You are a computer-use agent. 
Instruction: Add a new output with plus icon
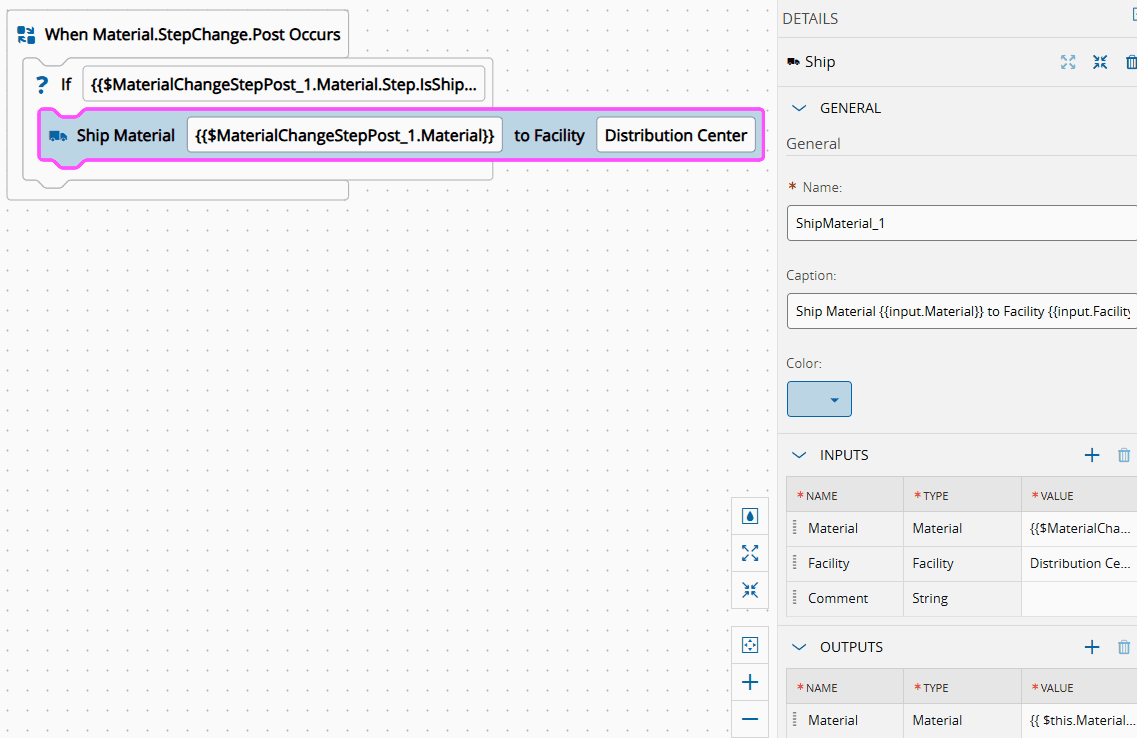point(1092,647)
